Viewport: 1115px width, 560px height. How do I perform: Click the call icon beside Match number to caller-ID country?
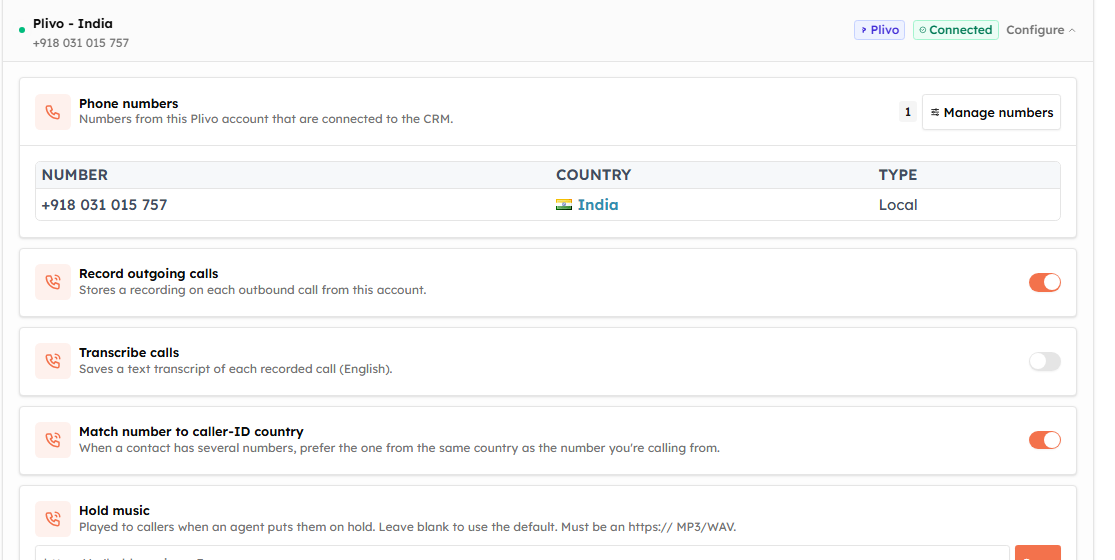[53, 440]
